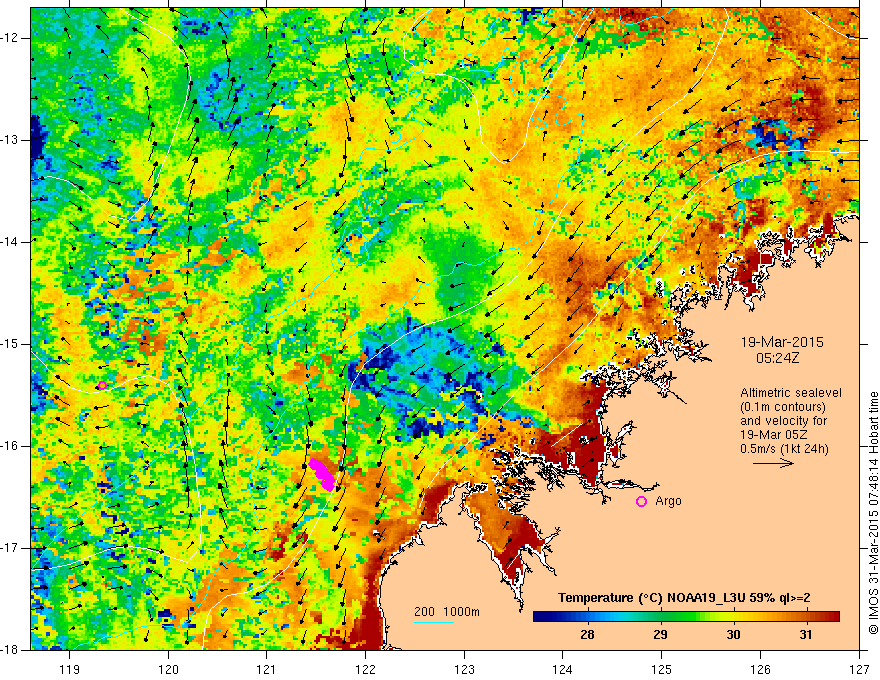Screen dimensions: 880x680
Task: Click '19-Mar 05Z' caption line
Action: [773, 435]
